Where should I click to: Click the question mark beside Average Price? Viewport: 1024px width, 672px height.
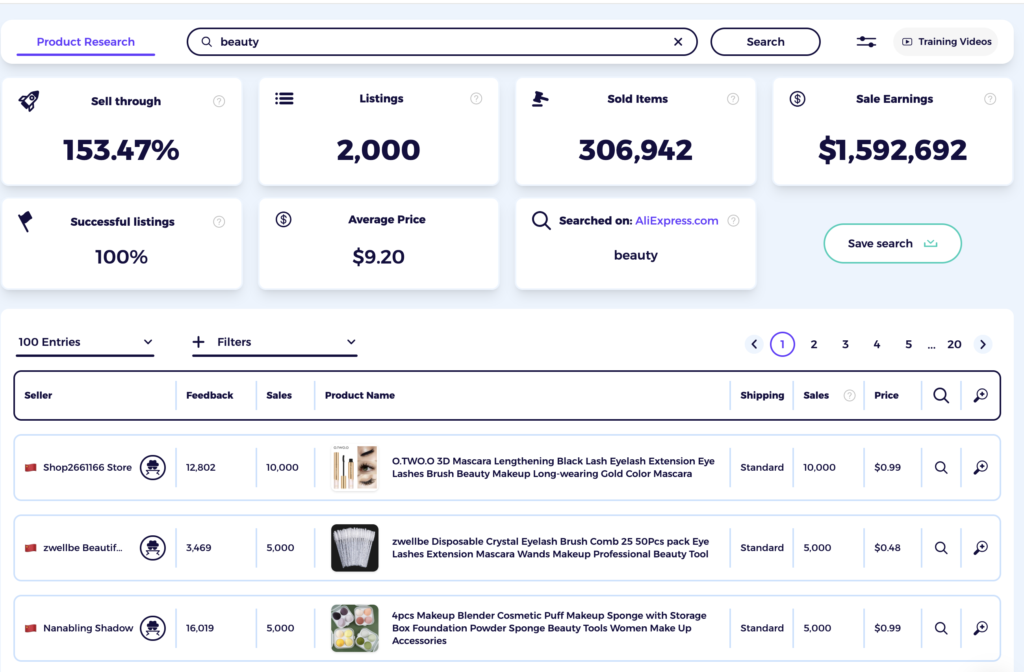[x=476, y=219]
